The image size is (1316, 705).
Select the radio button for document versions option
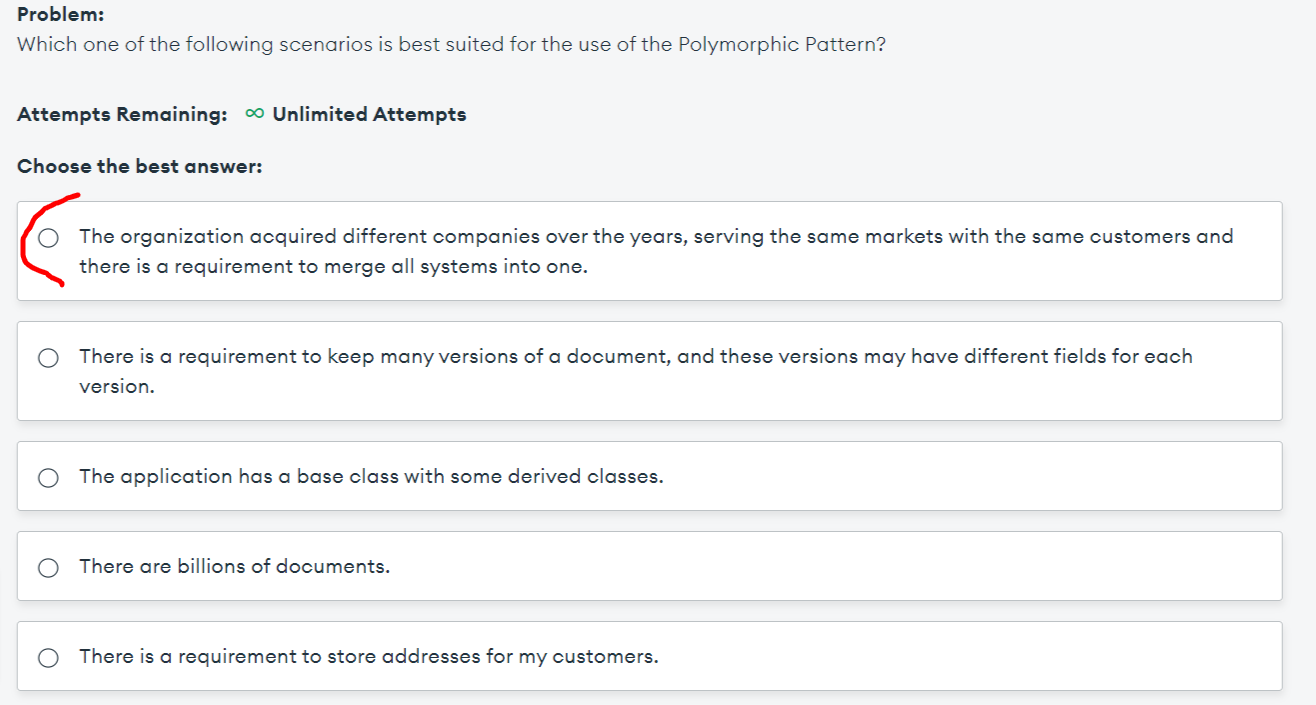pos(48,358)
